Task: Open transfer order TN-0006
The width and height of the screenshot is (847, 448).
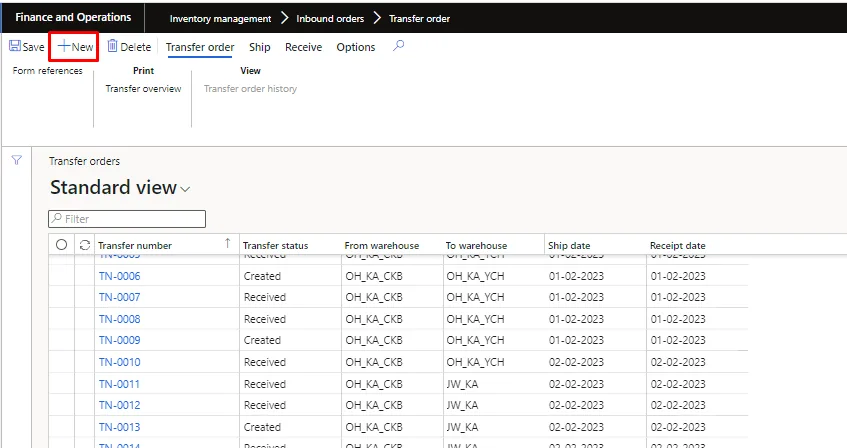Action: click(x=119, y=276)
